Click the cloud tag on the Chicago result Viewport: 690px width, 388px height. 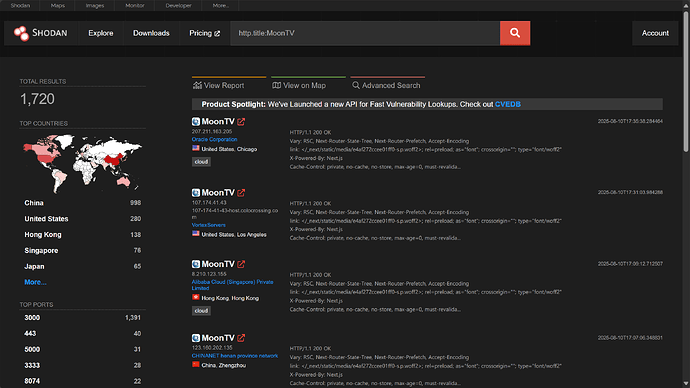201,162
